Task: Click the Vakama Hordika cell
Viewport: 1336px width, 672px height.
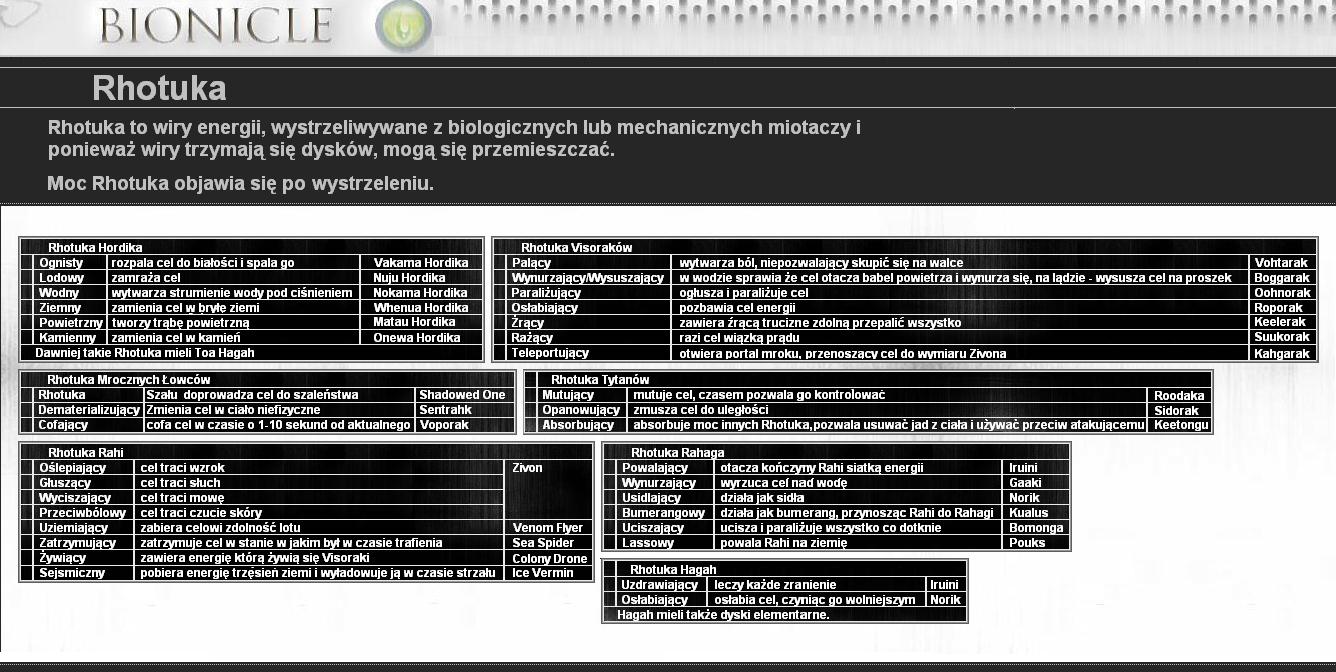Action: click(421, 263)
